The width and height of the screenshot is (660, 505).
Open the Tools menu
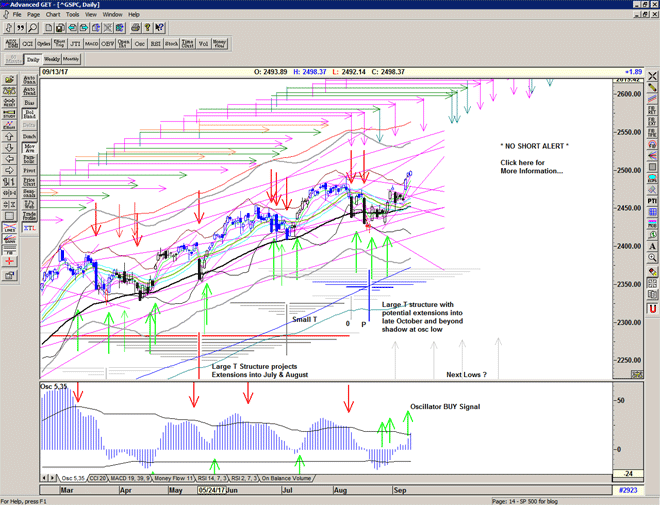pyautogui.click(x=72, y=15)
